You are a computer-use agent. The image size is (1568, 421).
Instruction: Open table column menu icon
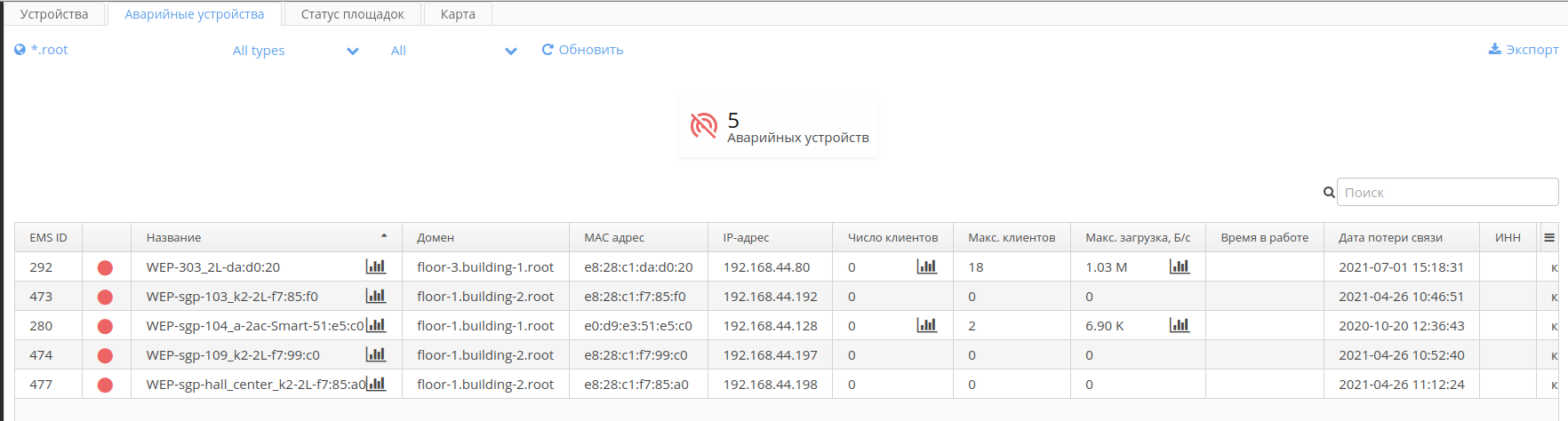pyautogui.click(x=1549, y=237)
